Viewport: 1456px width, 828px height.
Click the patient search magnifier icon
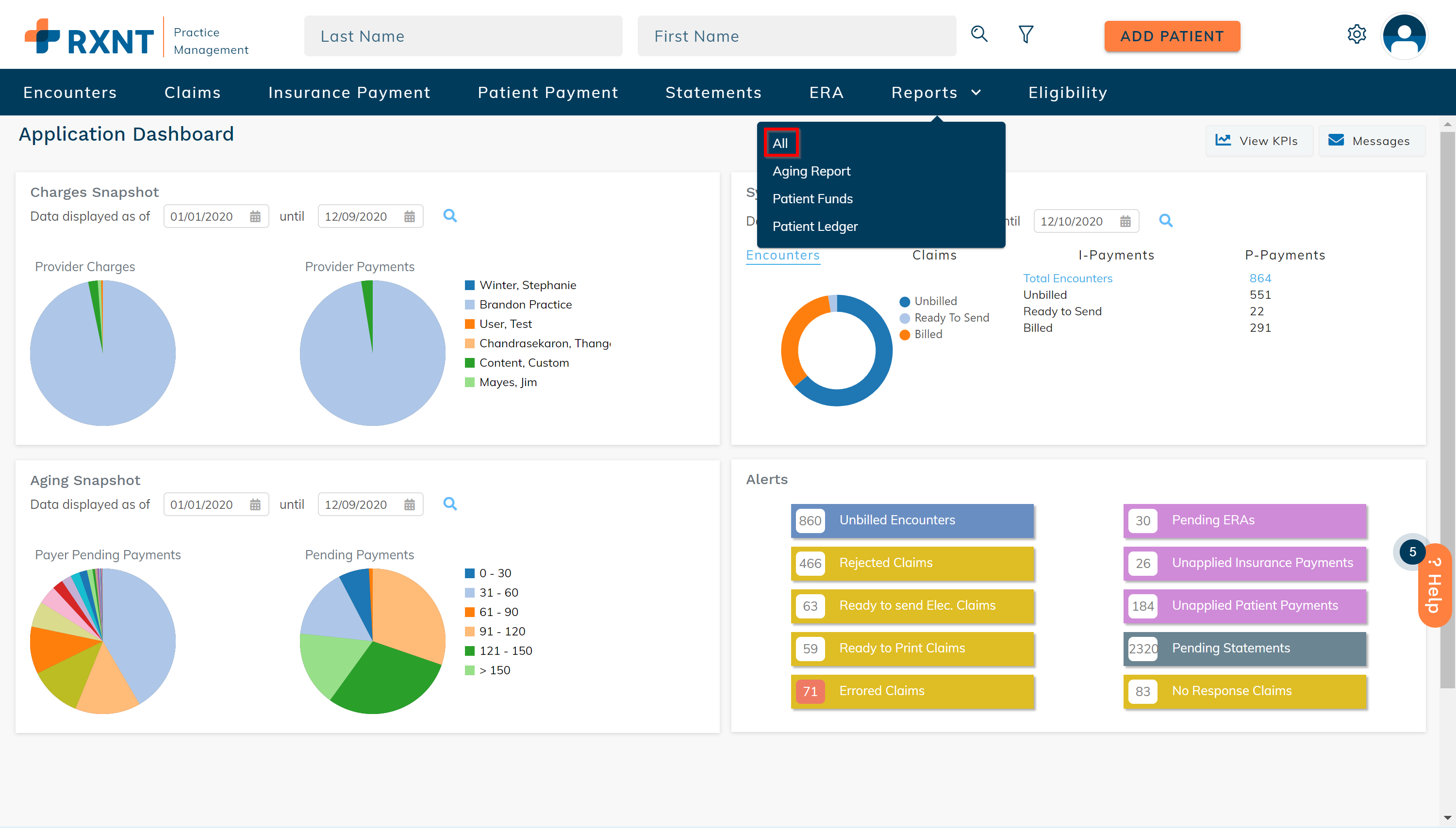tap(978, 35)
